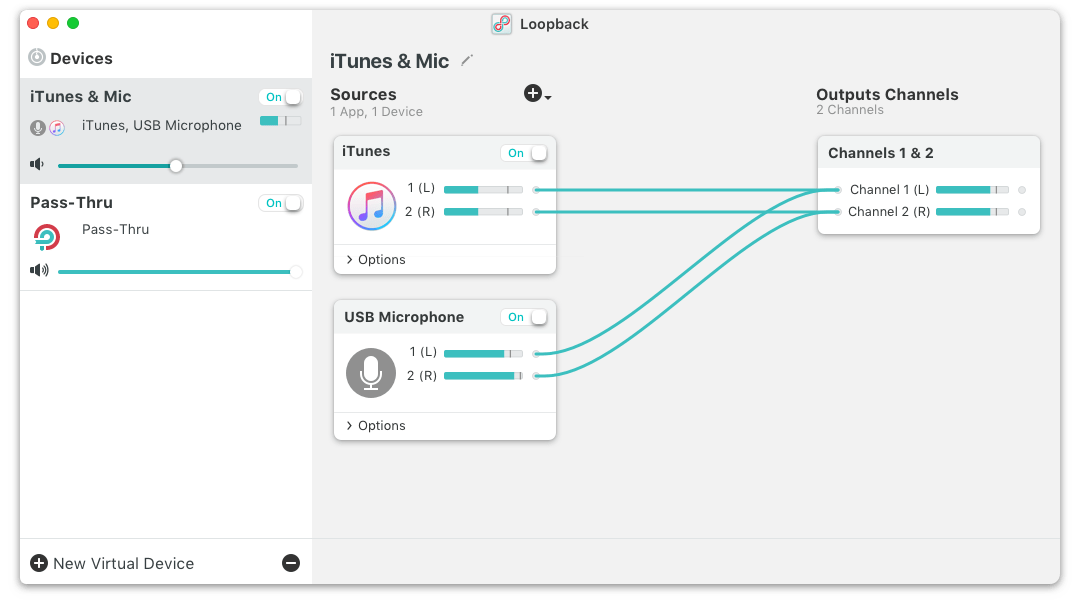Click USB Microphone 2 (R) level meter
1080x600 pixels.
(483, 375)
